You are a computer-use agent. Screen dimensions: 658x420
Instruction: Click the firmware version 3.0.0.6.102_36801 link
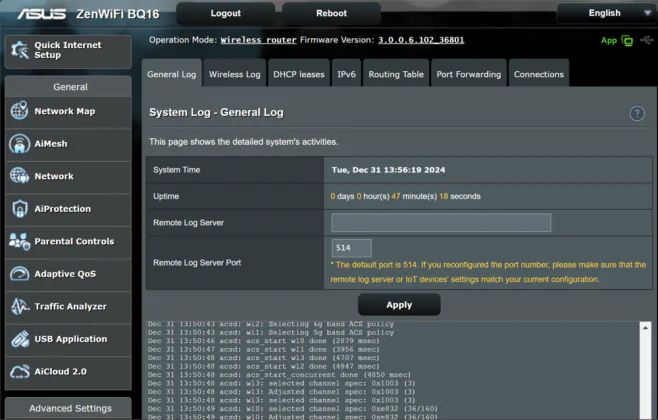[x=421, y=40]
